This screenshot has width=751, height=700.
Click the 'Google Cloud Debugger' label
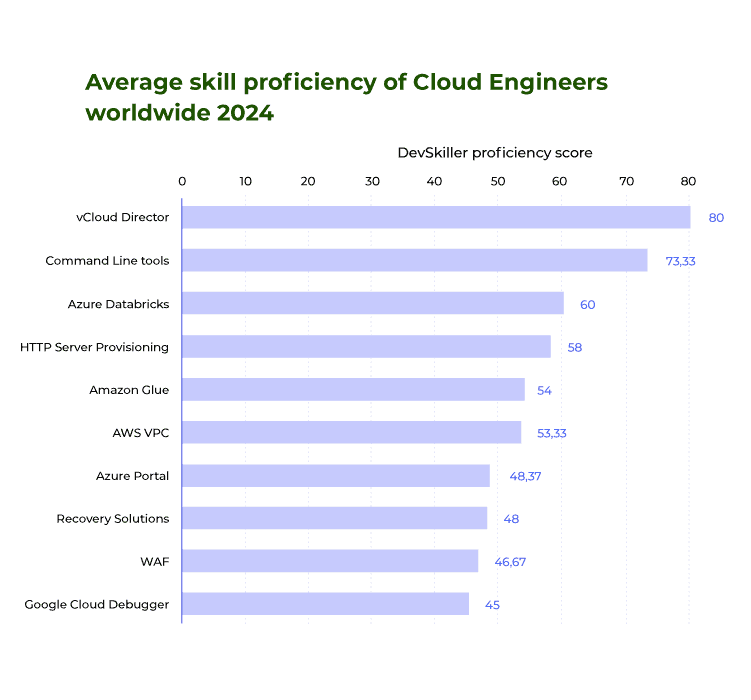pyautogui.click(x=97, y=605)
